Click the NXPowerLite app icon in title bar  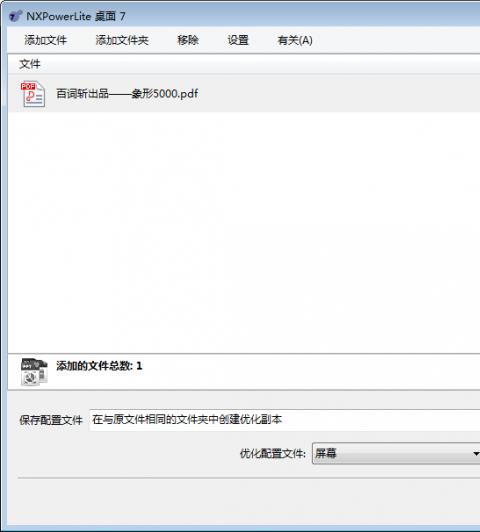click(16, 16)
